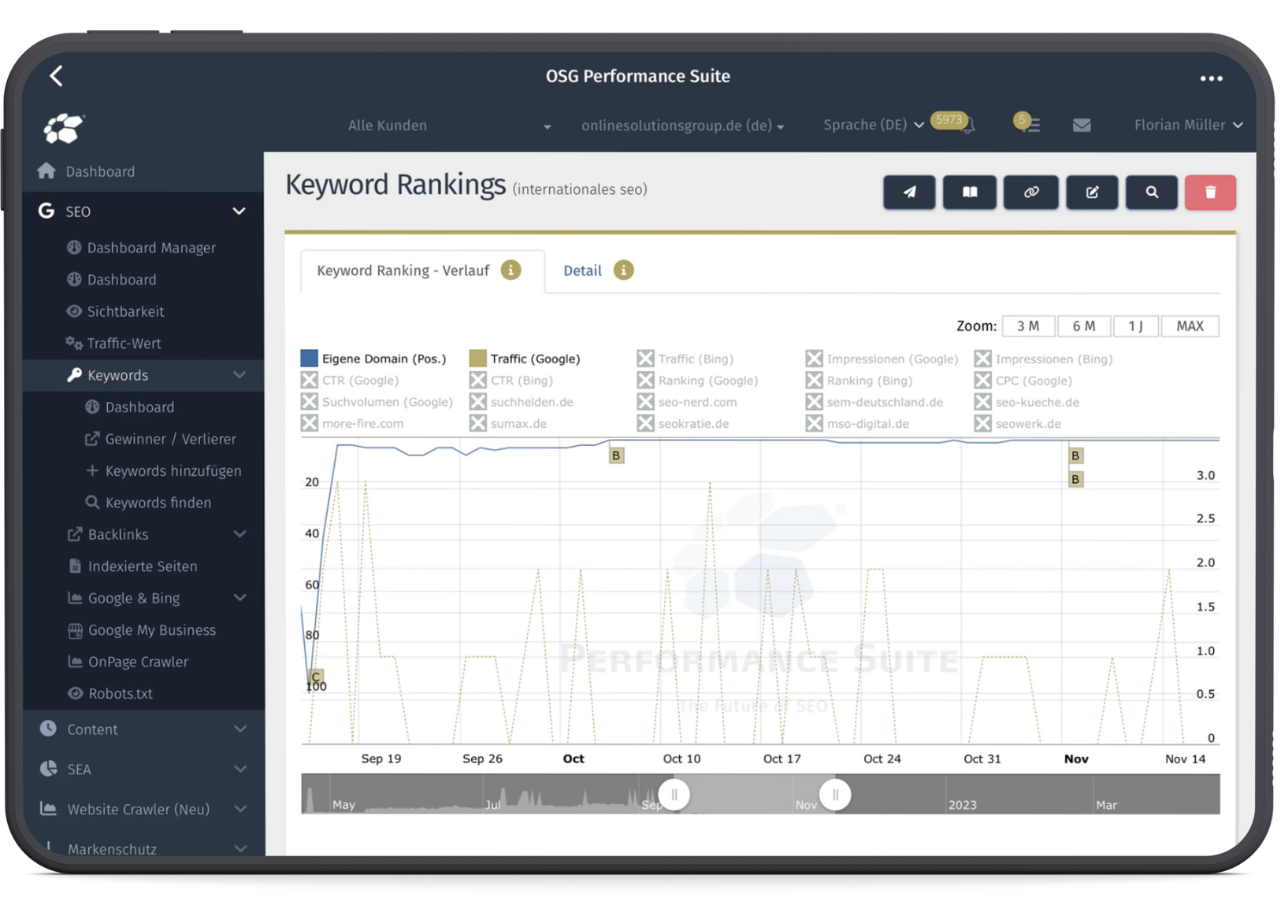The width and height of the screenshot is (1280, 924).
Task: Set chart zoom to MAX
Action: [1190, 326]
